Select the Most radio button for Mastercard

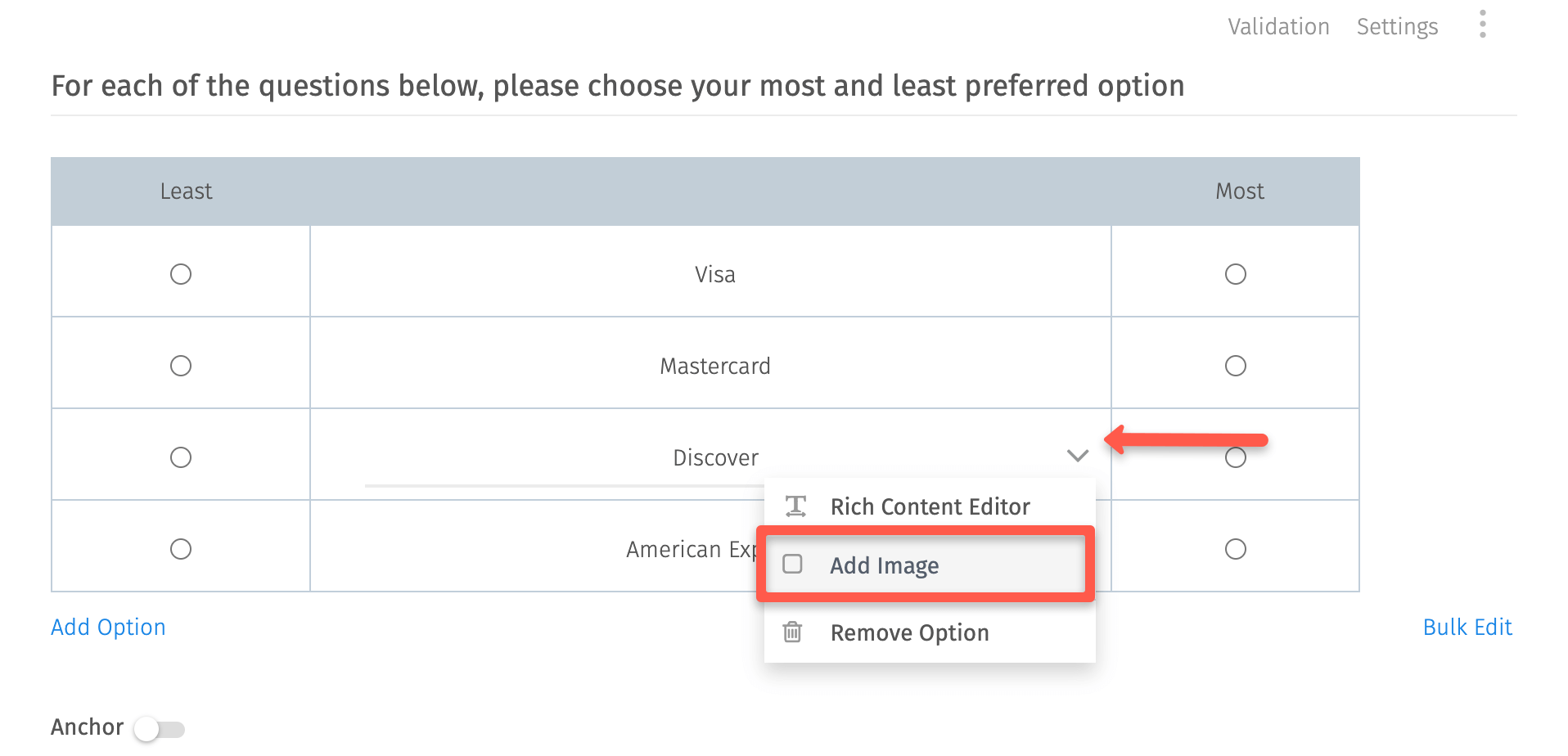1236,366
